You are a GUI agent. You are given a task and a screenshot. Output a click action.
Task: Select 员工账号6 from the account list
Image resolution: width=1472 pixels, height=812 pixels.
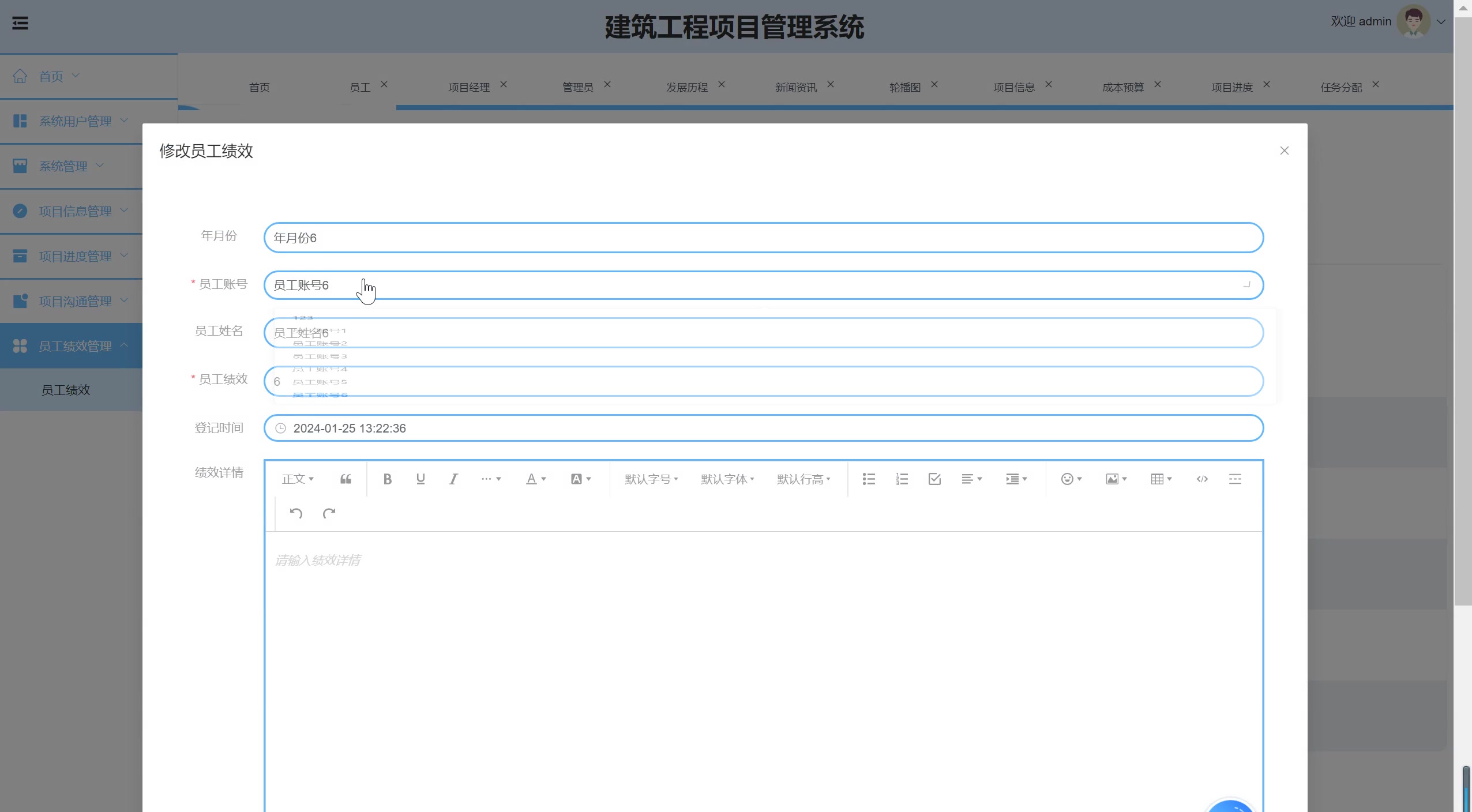tap(320, 394)
